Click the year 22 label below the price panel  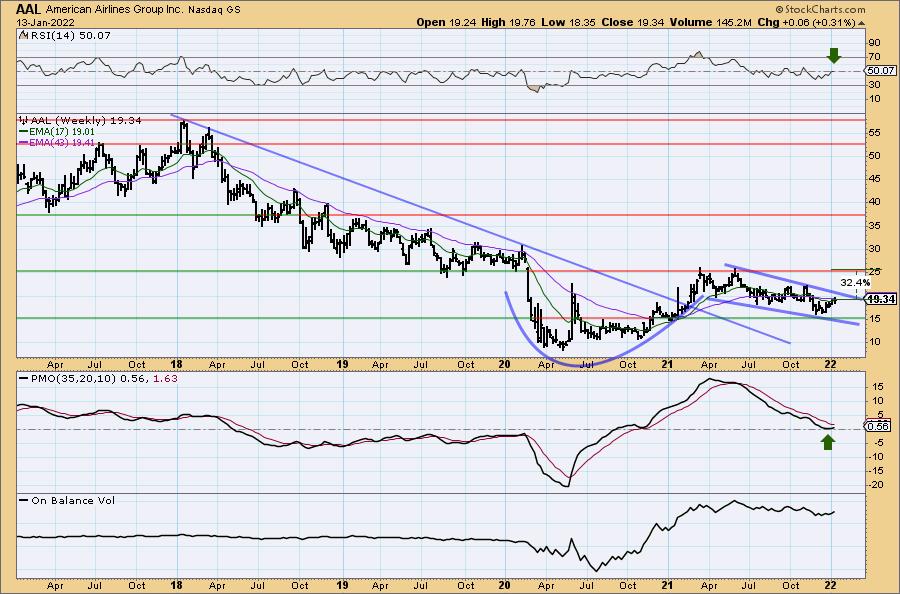click(830, 364)
